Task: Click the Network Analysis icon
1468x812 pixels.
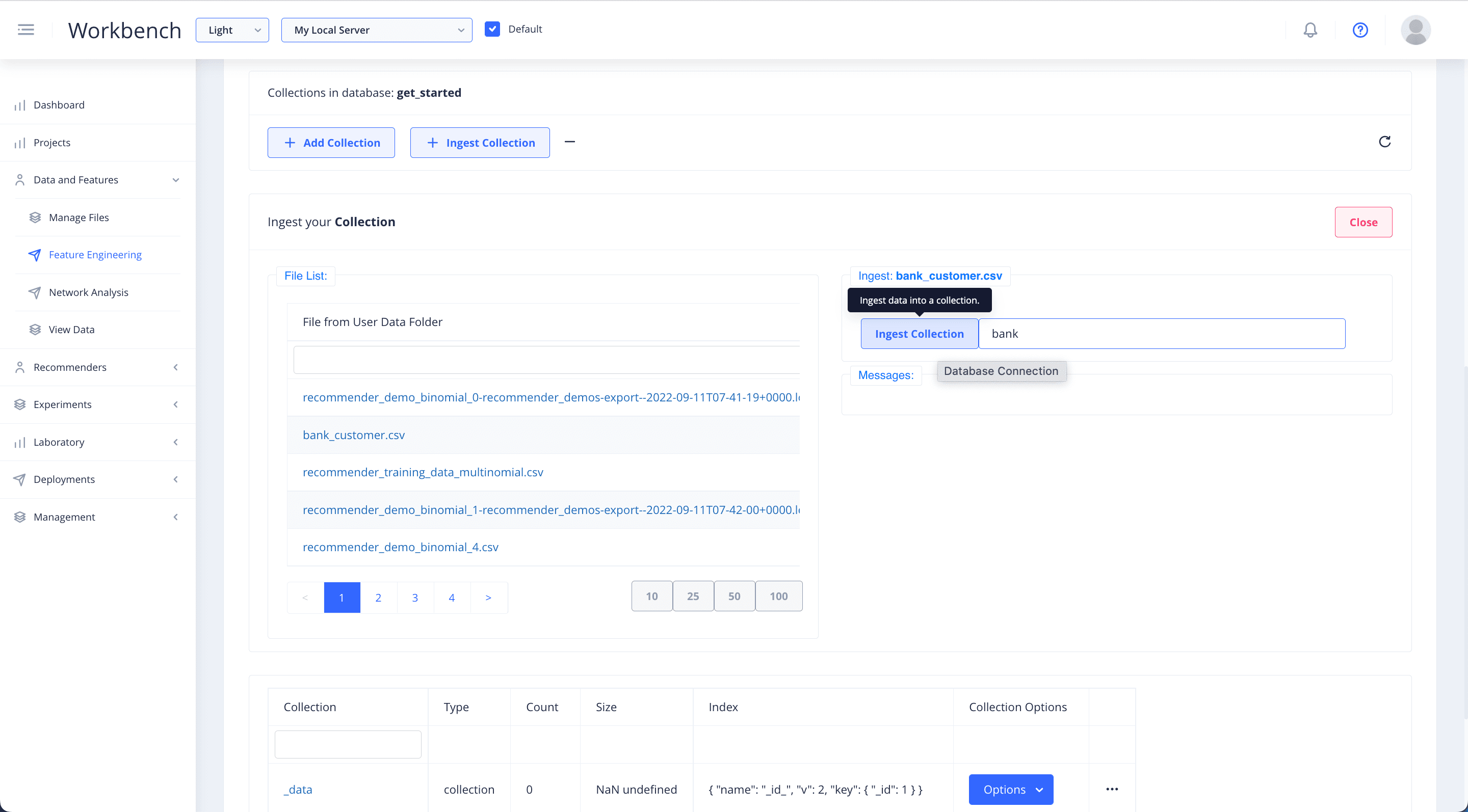Action: coord(34,292)
